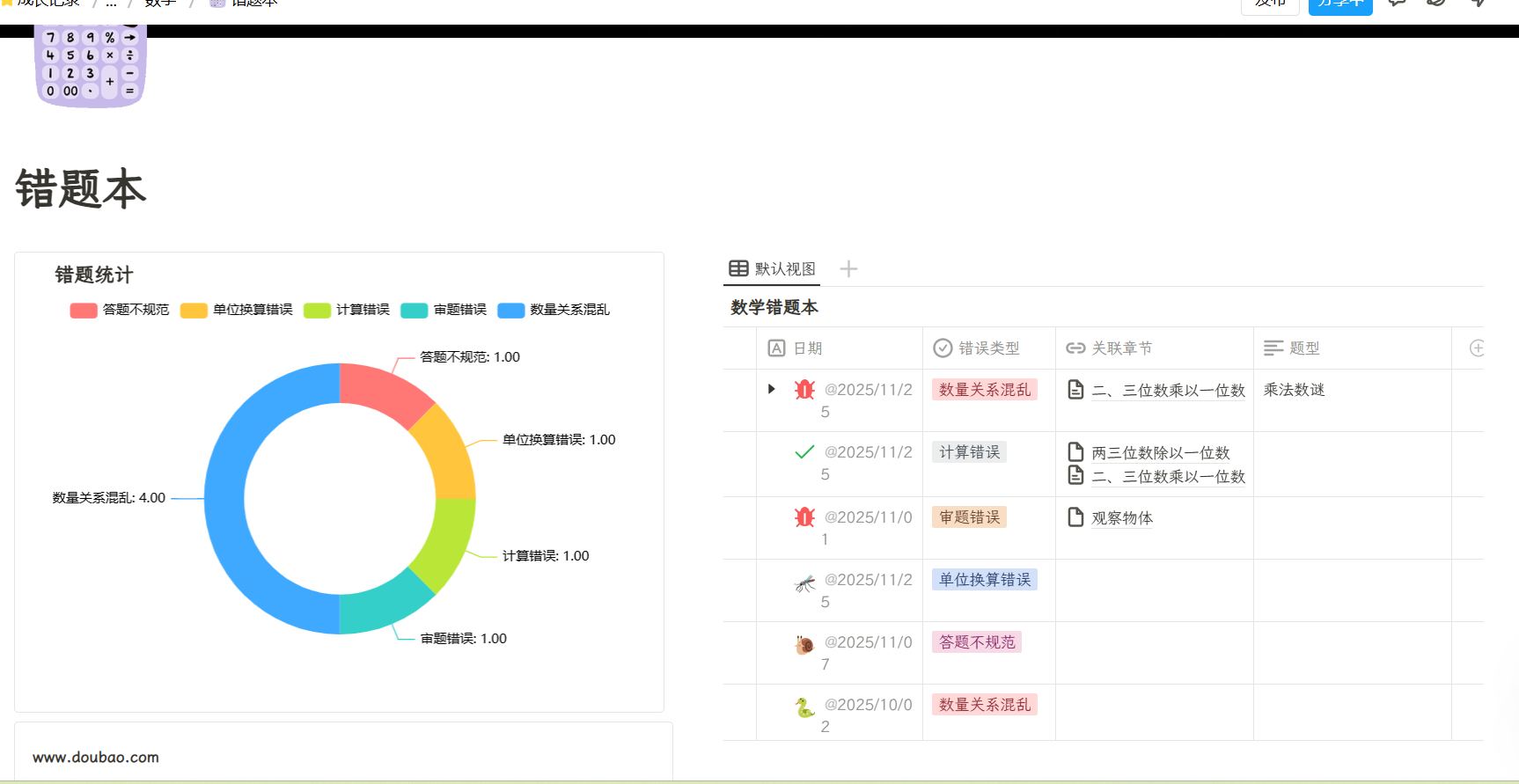Expand the first row with the triangle

pyautogui.click(x=772, y=389)
